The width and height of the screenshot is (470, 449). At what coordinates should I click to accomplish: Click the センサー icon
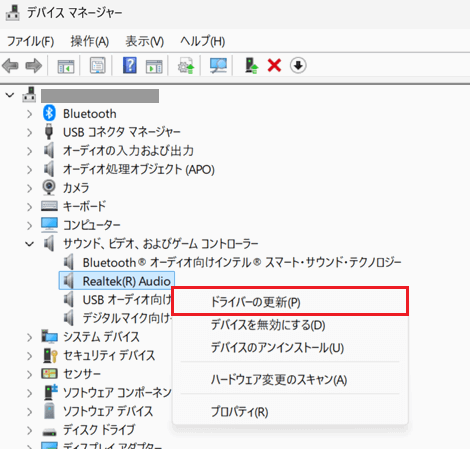[49, 374]
